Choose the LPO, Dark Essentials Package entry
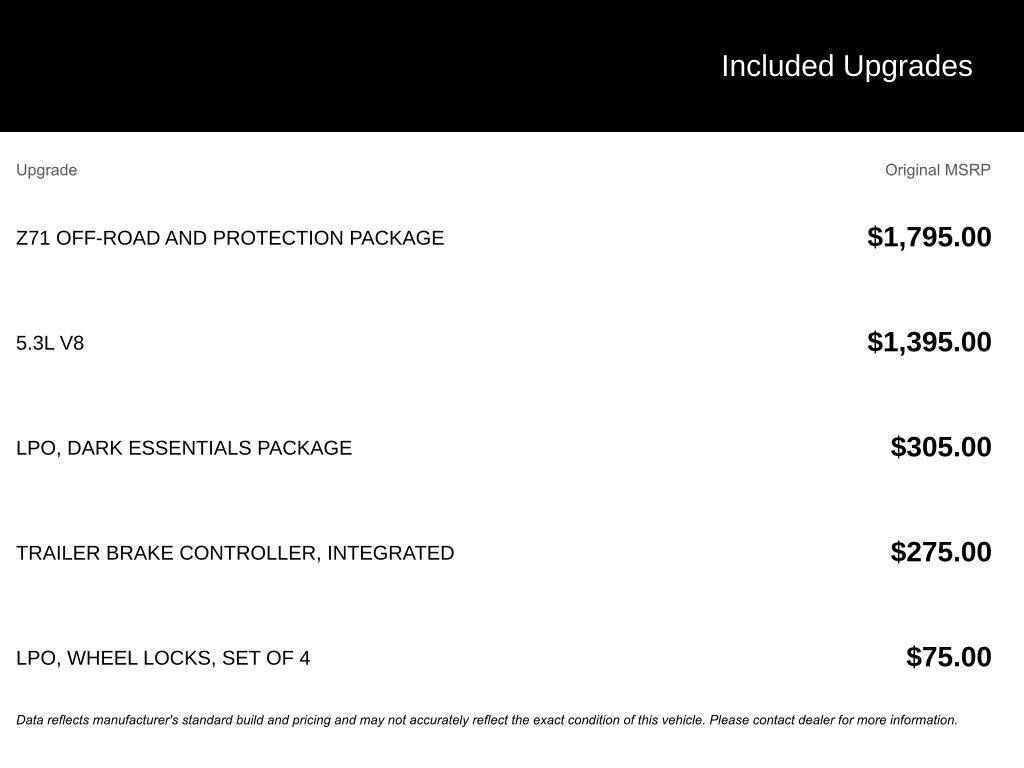 click(184, 448)
